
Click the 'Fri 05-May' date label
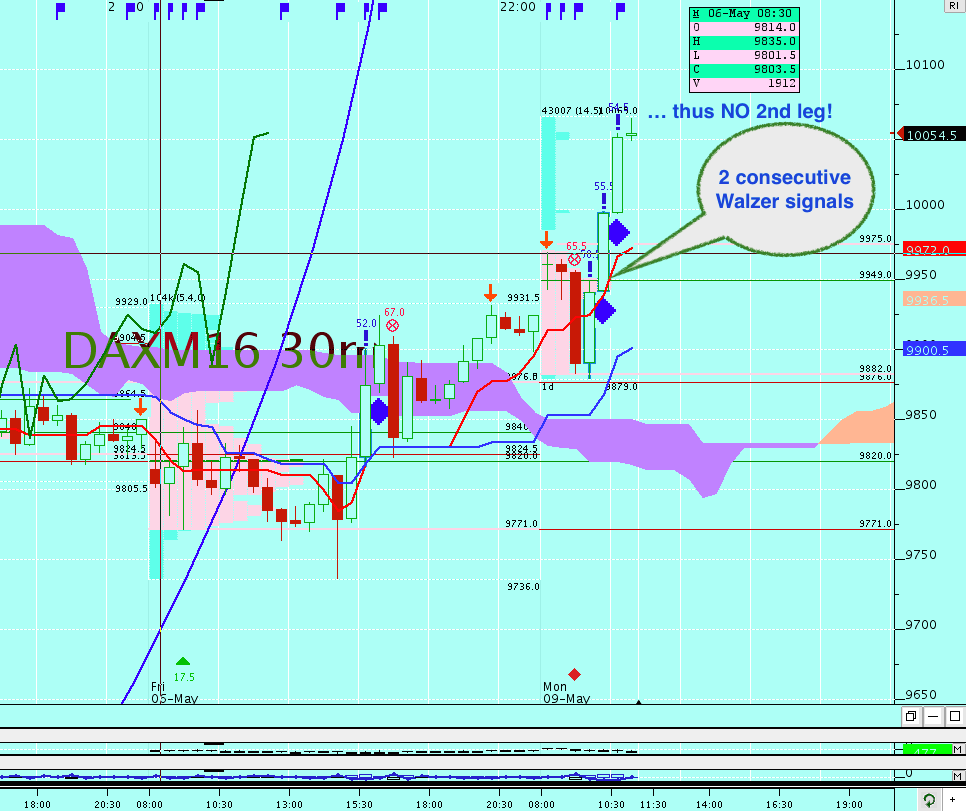tap(174, 693)
